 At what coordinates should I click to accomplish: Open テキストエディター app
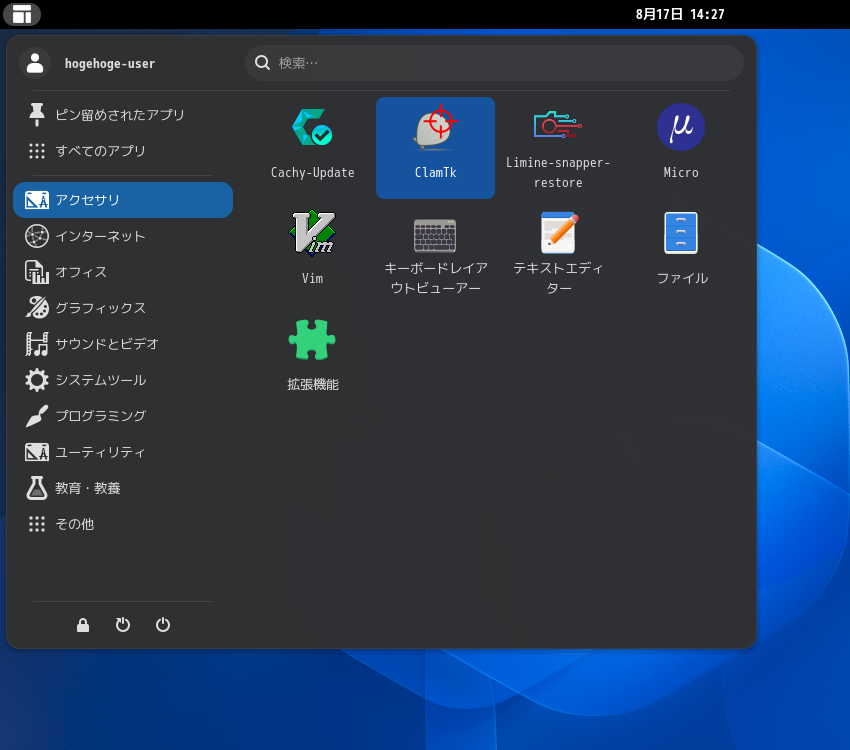coord(558,253)
